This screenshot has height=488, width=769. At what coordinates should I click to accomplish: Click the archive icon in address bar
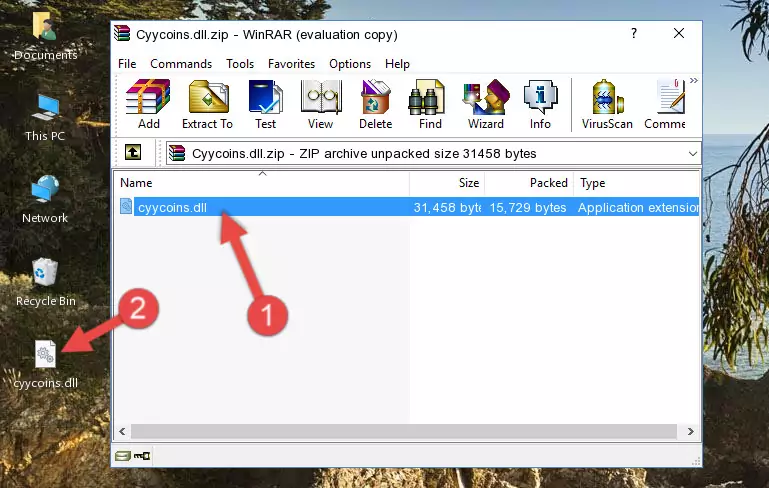177,154
